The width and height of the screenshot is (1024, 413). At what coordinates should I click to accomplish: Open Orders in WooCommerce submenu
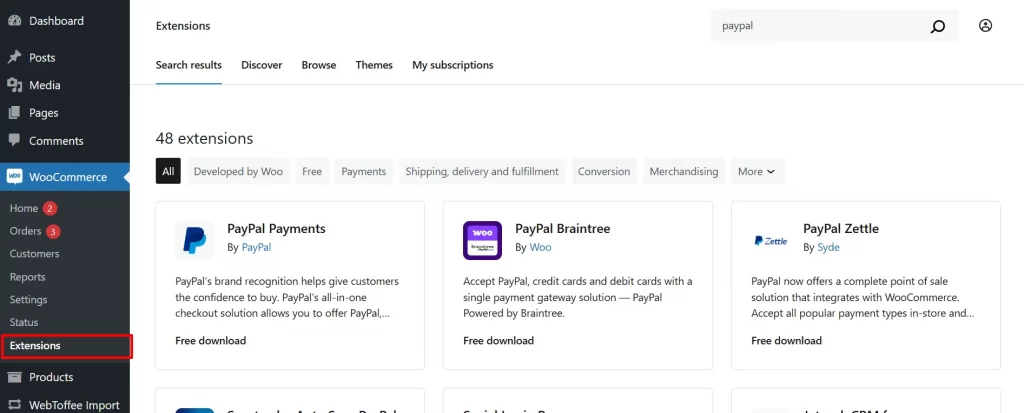(x=25, y=231)
